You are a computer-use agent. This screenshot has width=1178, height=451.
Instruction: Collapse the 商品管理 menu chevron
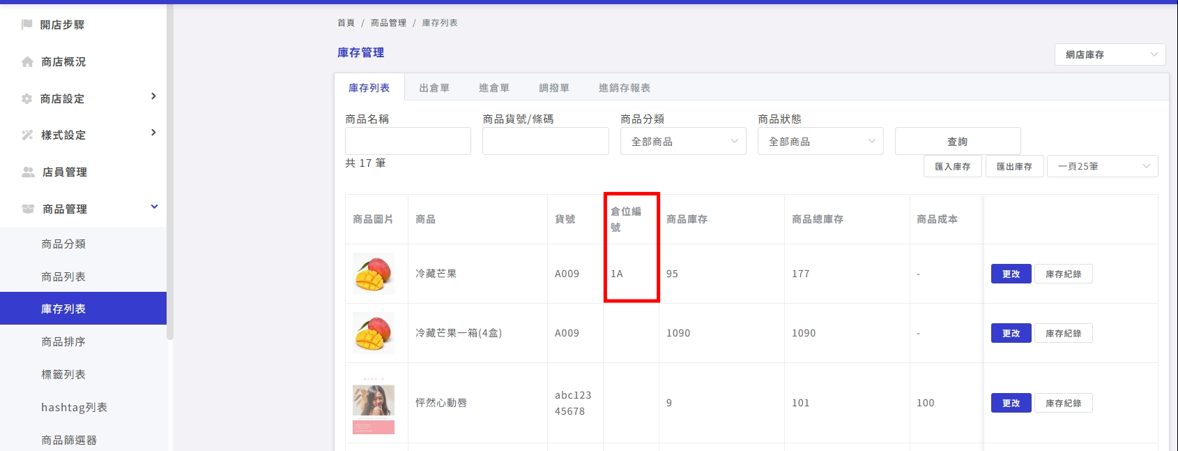[154, 207]
